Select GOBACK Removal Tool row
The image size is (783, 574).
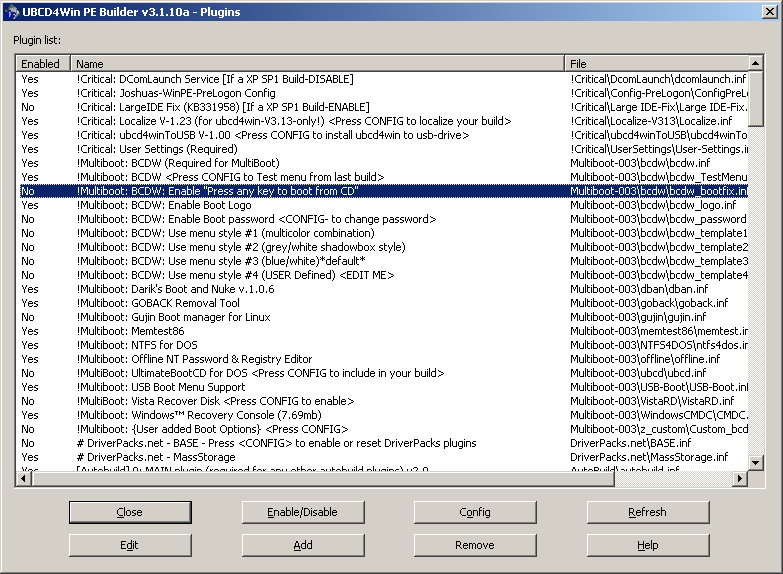pos(384,303)
